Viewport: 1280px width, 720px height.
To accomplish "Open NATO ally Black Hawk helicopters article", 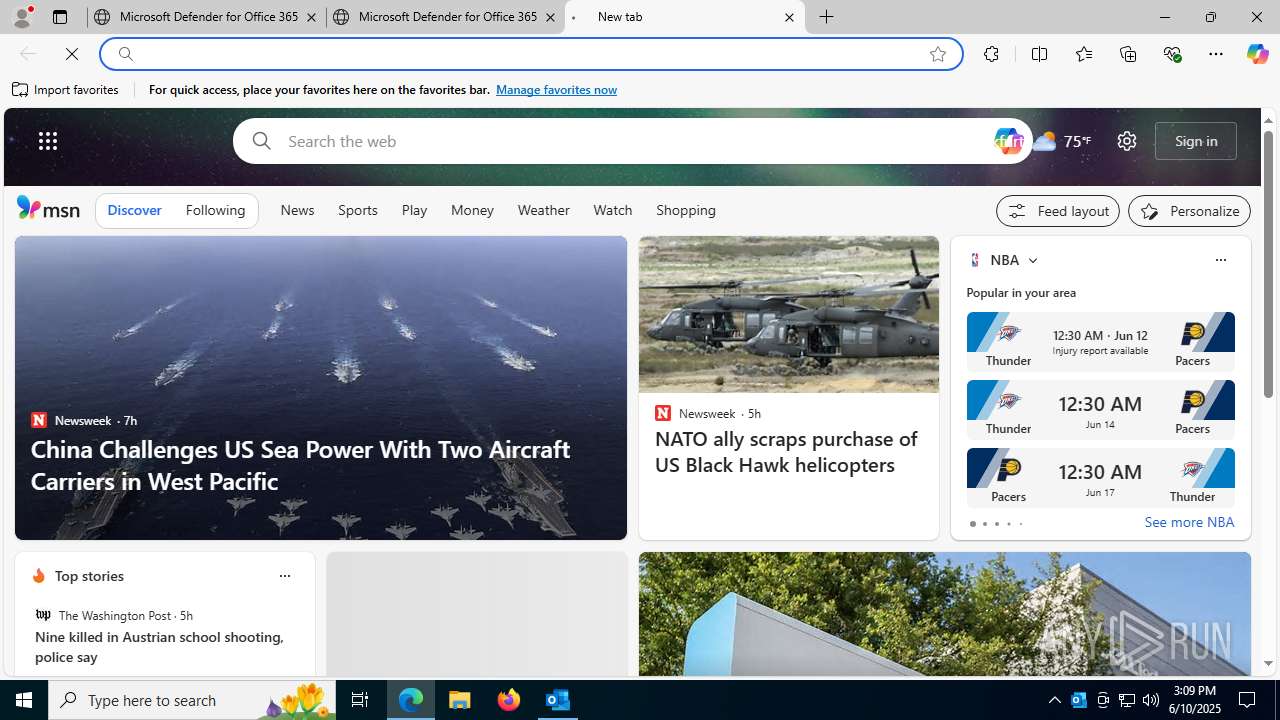I will click(x=786, y=452).
